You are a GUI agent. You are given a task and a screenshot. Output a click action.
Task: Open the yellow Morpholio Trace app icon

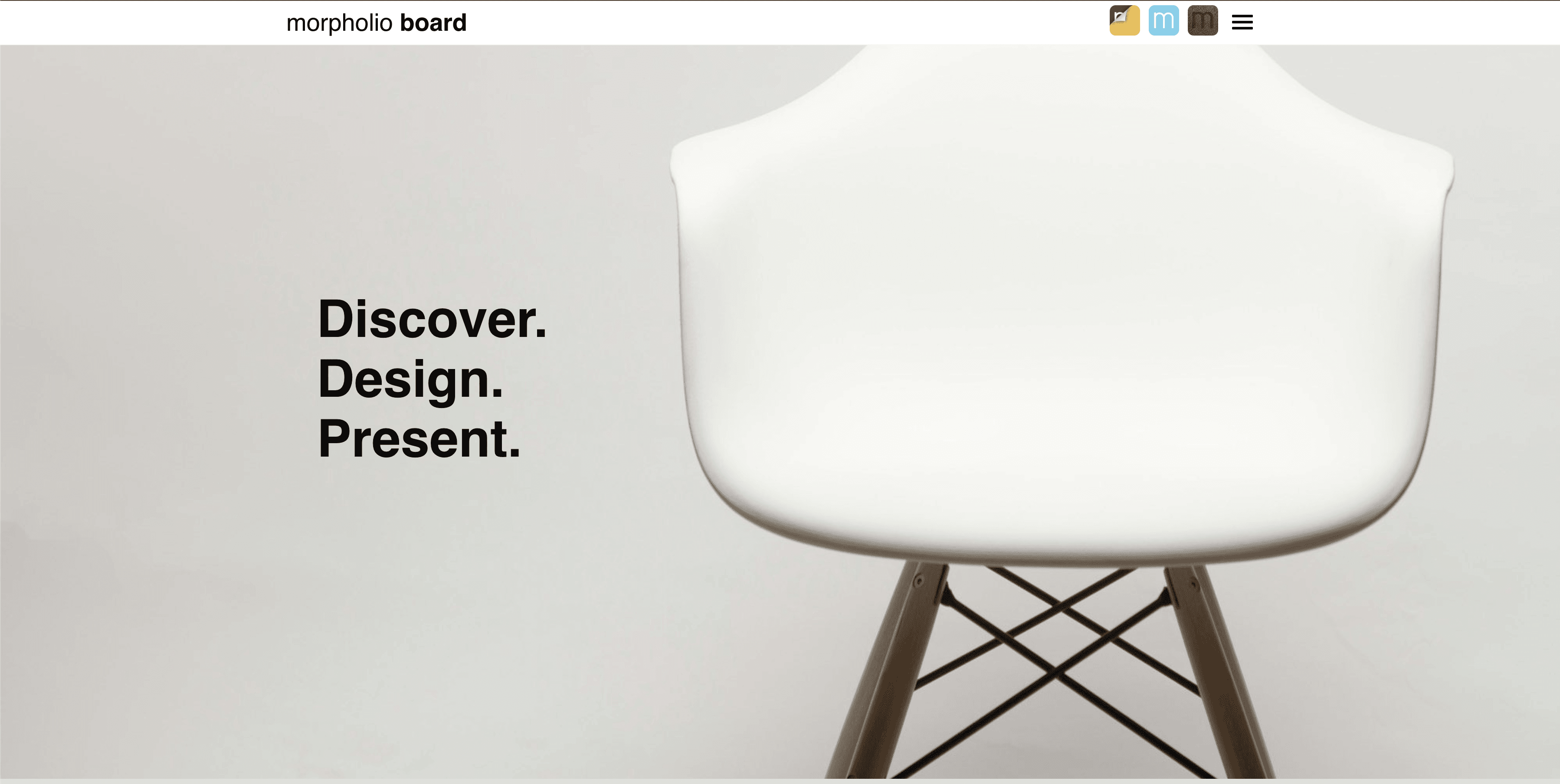pyautogui.click(x=1124, y=20)
